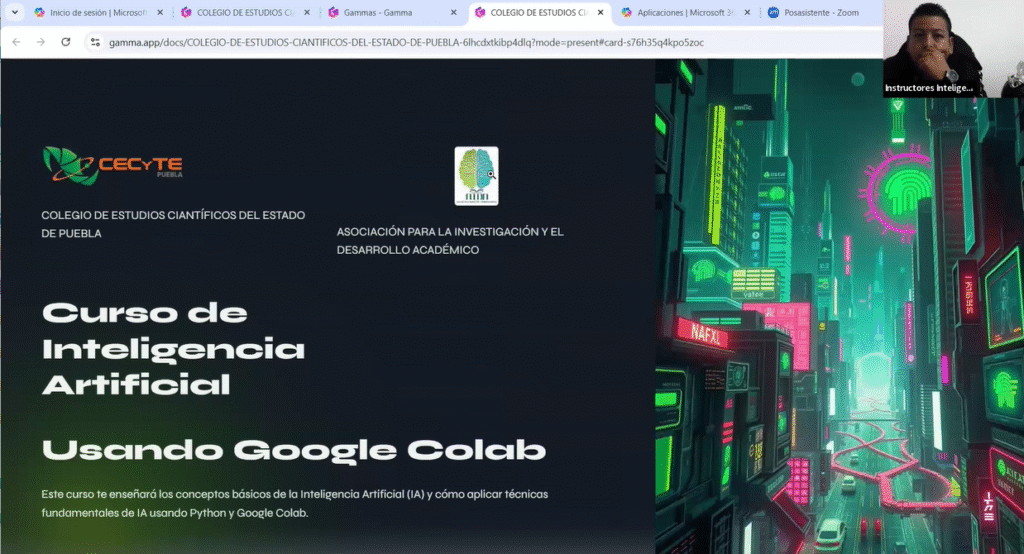Viewport: 1024px width, 554px height.
Task: Click the CECyTE Puebla logo
Action: pyautogui.click(x=112, y=165)
